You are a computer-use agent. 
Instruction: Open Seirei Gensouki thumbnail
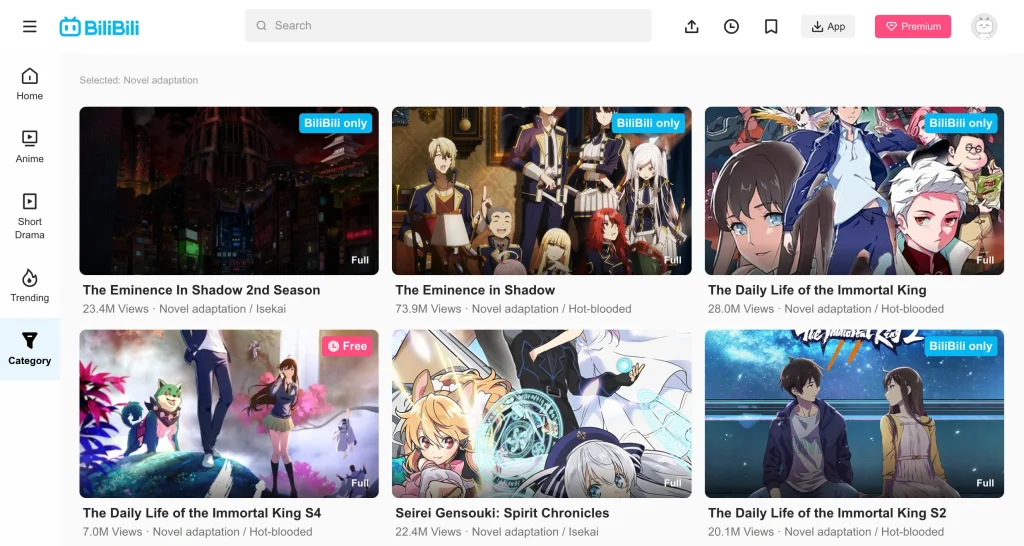(x=541, y=413)
